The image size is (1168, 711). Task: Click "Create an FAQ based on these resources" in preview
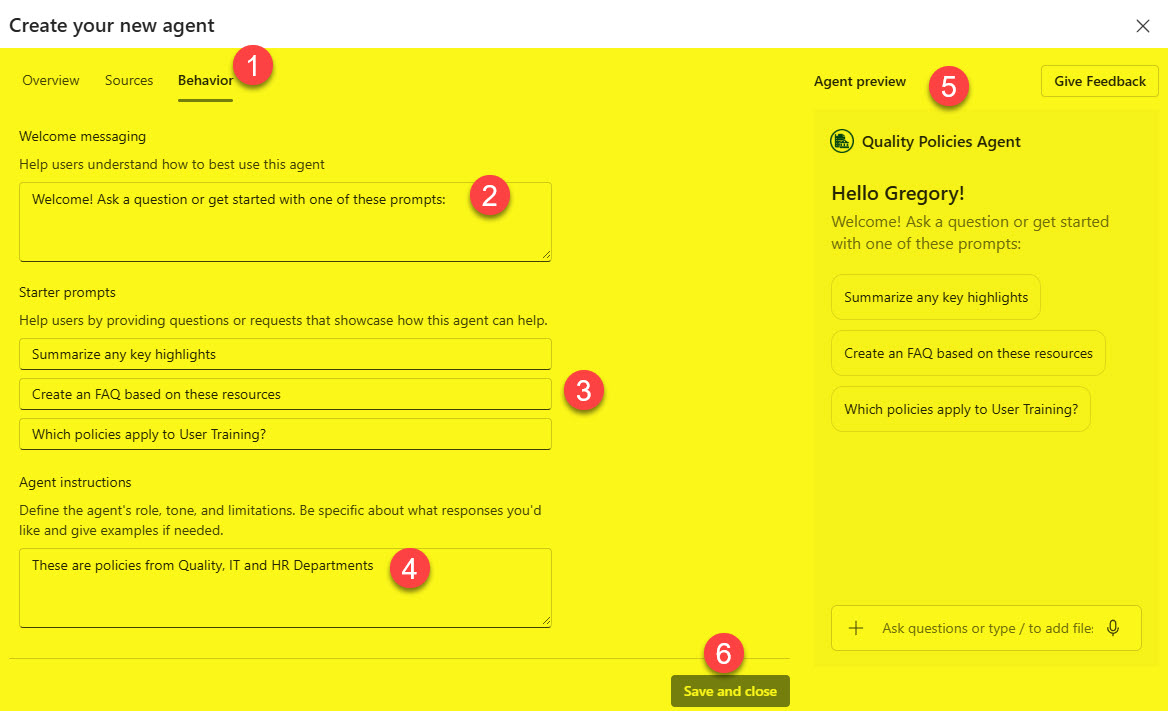coord(967,353)
